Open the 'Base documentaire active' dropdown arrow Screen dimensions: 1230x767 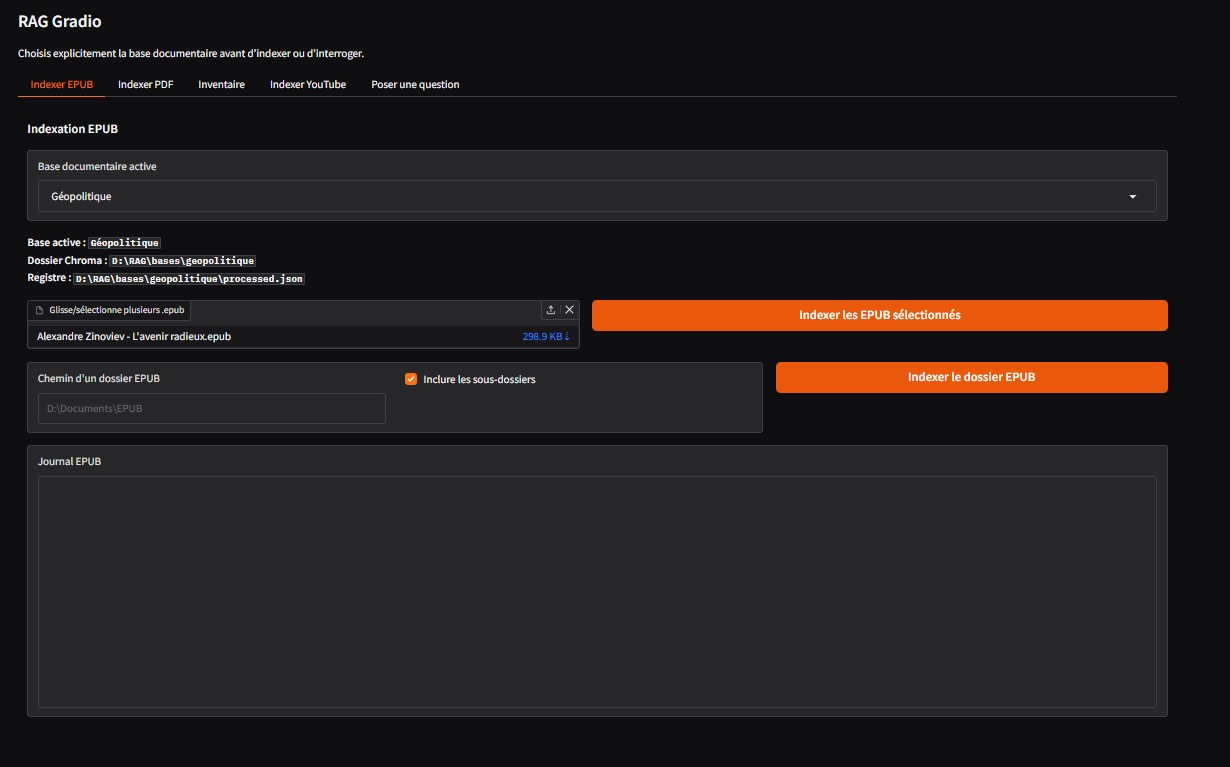1133,197
